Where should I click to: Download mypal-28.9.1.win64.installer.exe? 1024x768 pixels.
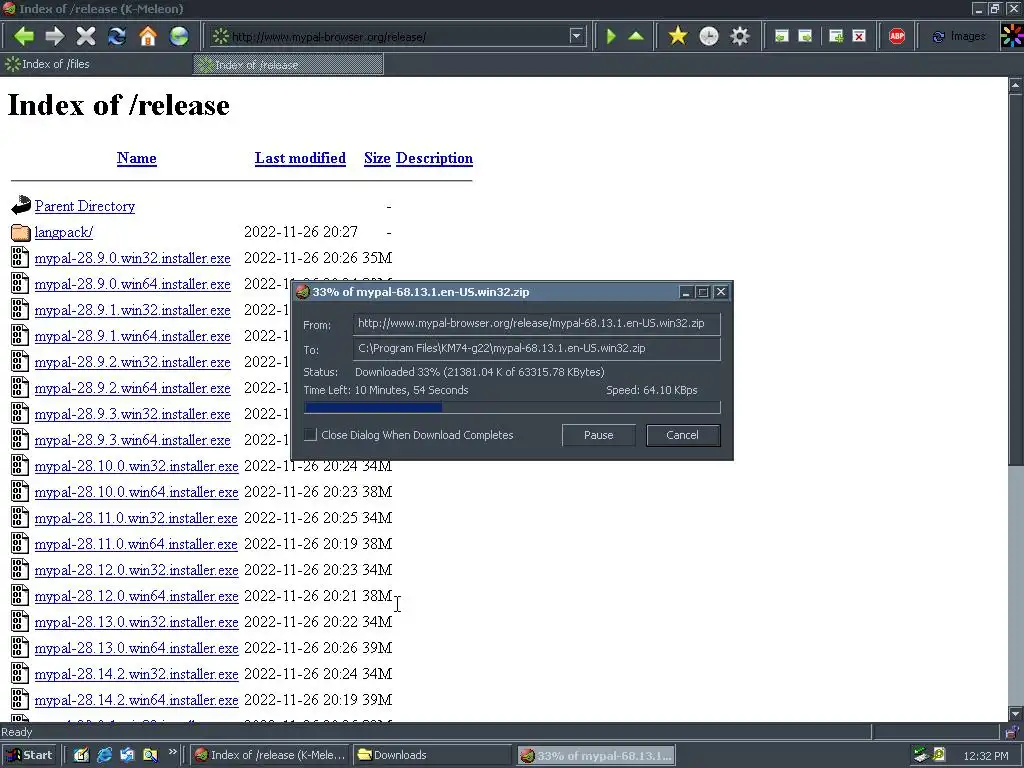click(x=133, y=336)
